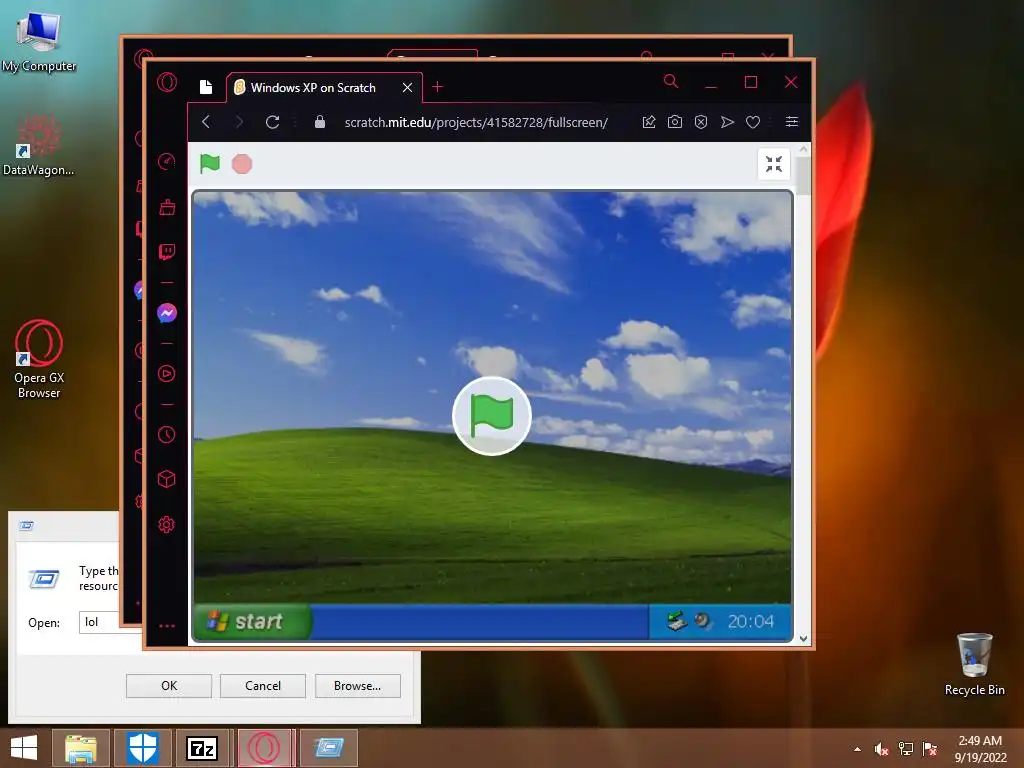Open the start page document icon
The image size is (1024, 768).
click(x=206, y=87)
